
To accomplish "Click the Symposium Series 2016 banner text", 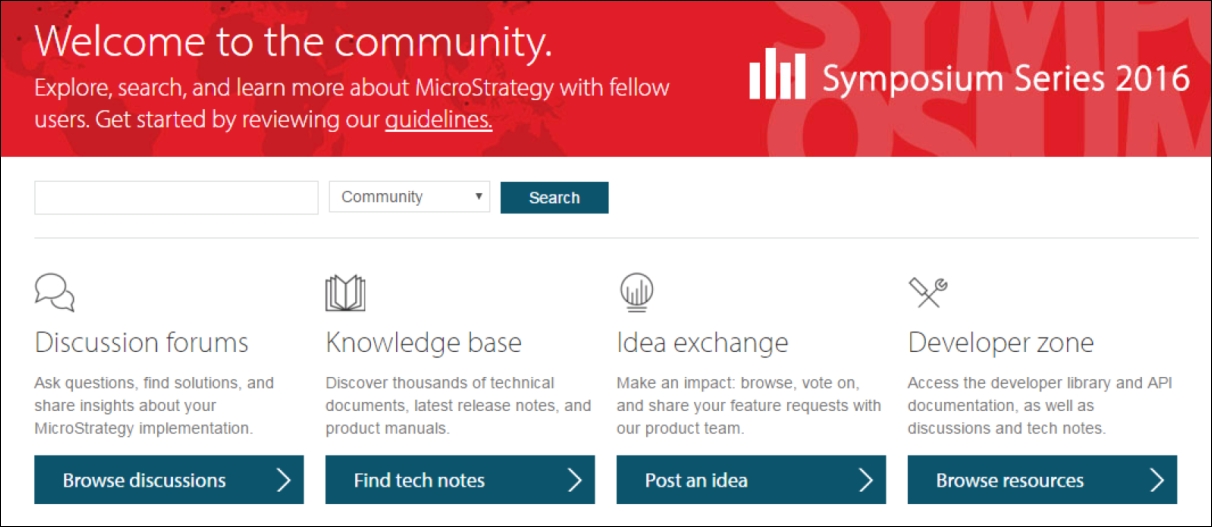I will 1006,79.
